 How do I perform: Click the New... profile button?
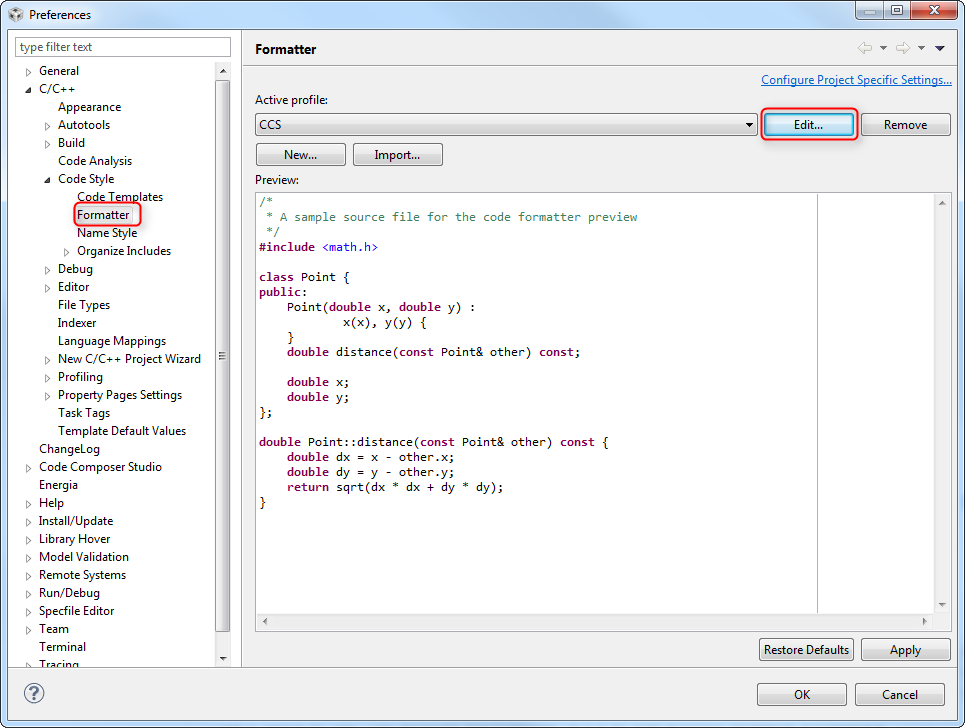pos(300,154)
